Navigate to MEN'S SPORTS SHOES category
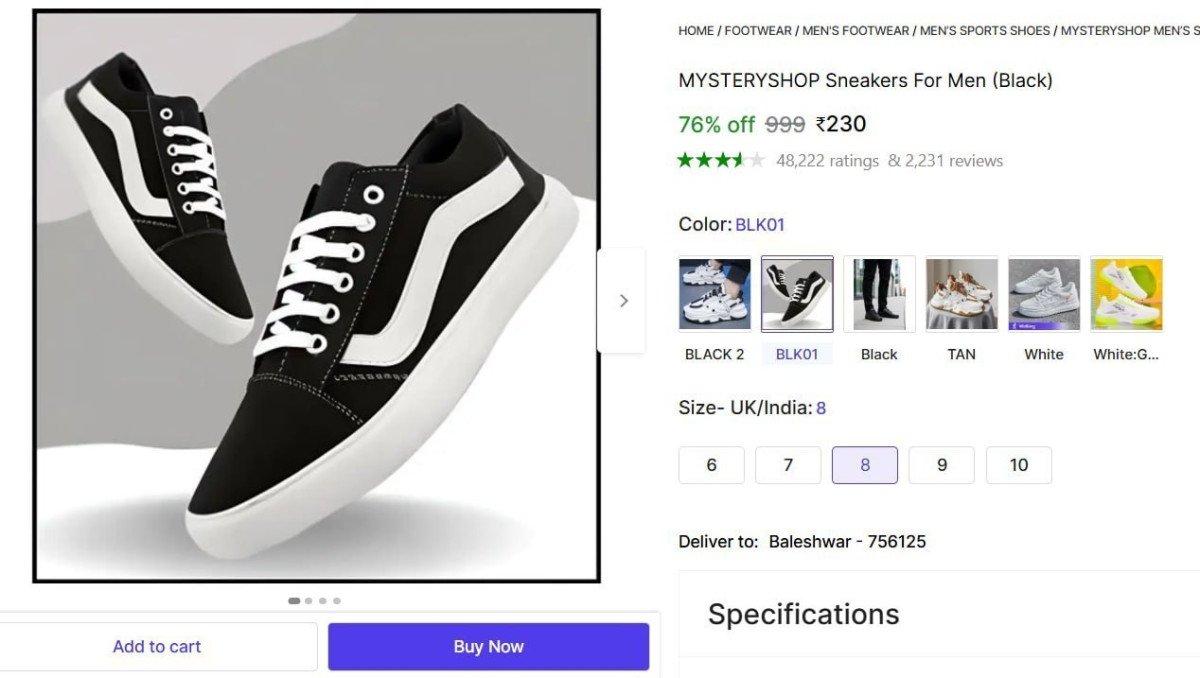The image size is (1200, 678). pos(984,31)
